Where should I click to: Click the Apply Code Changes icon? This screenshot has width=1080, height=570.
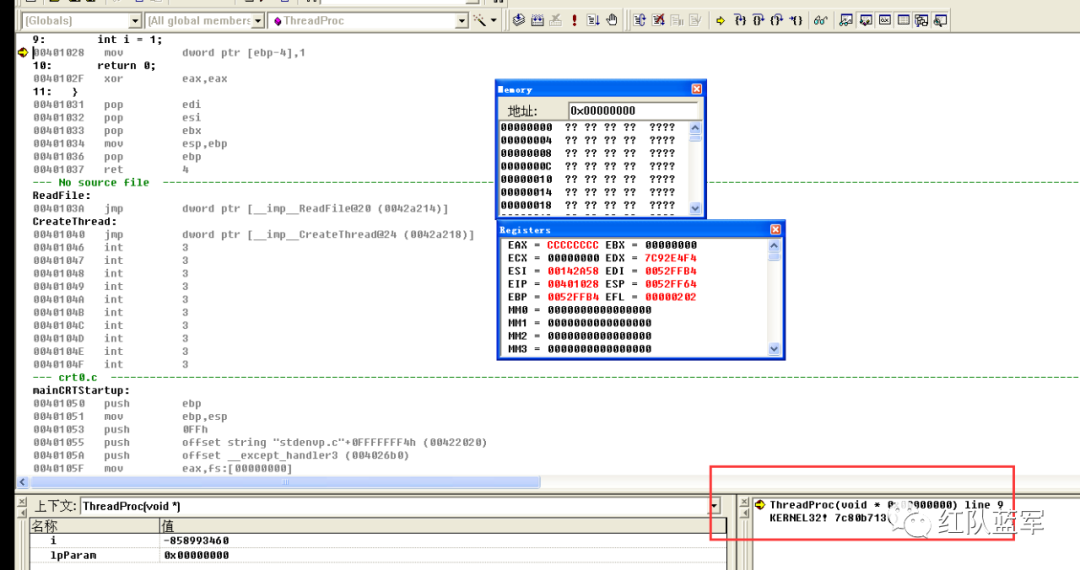click(695, 21)
